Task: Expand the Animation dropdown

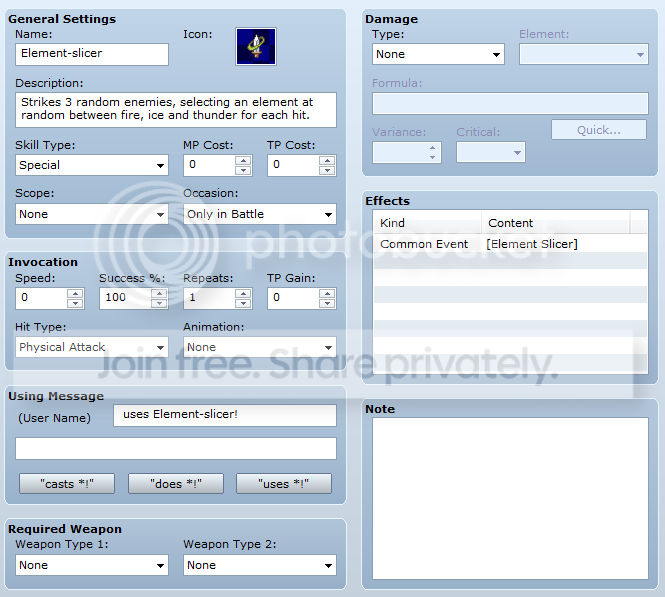Action: point(260,347)
